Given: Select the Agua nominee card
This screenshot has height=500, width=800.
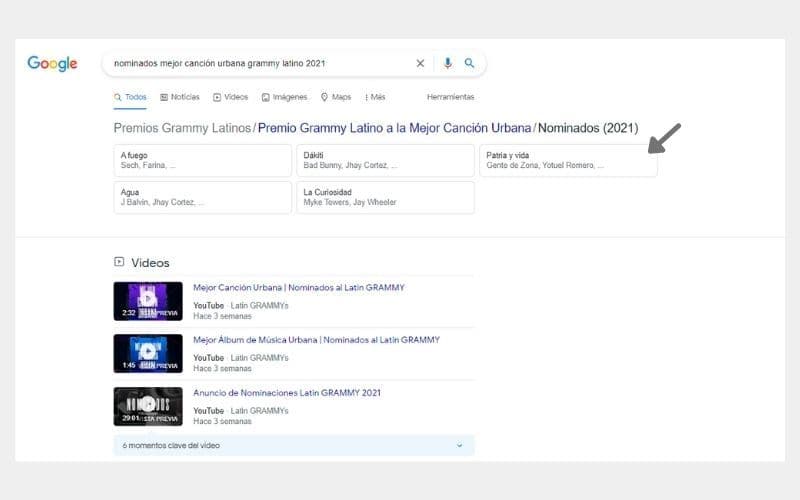Looking at the screenshot, I should pyautogui.click(x=203, y=197).
